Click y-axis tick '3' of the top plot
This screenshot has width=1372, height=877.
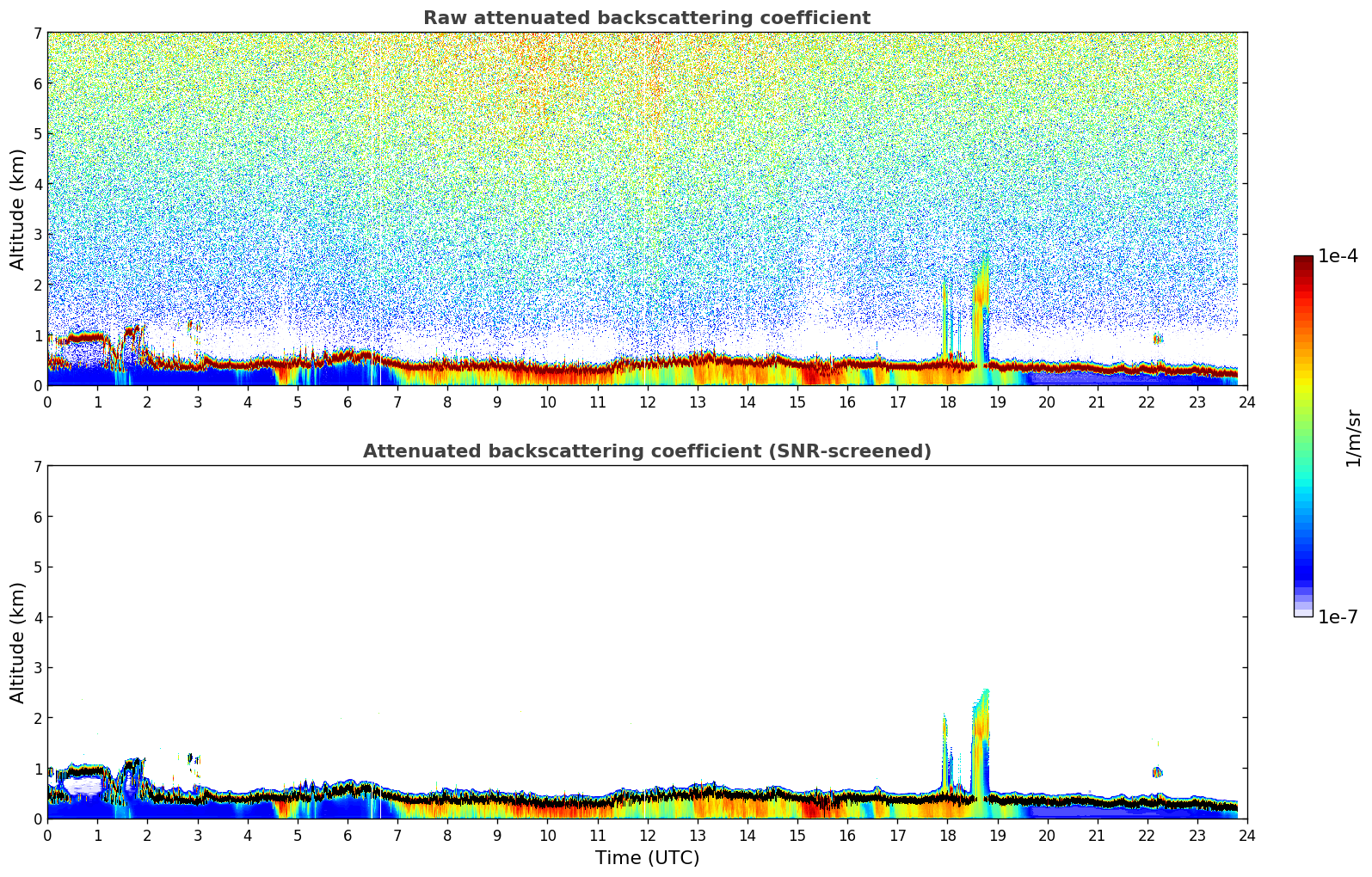coord(38,235)
